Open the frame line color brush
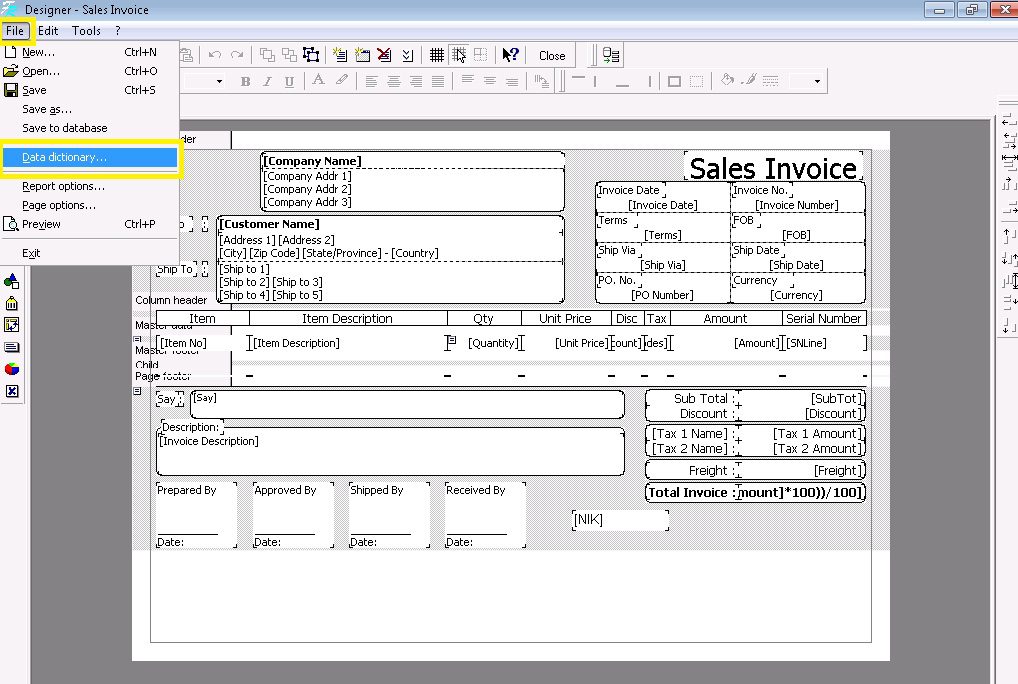The image size is (1018, 684). (749, 80)
